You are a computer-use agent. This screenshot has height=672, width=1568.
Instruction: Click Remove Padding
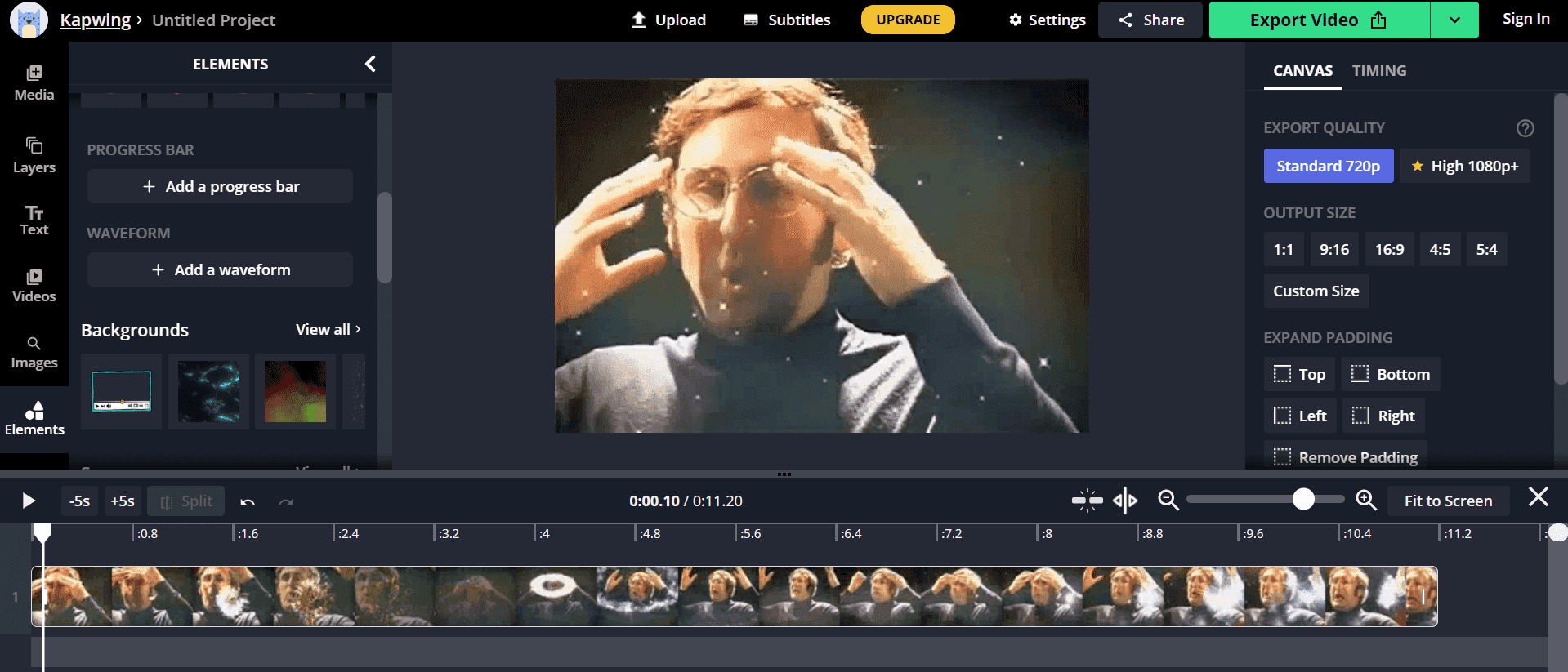pyautogui.click(x=1346, y=456)
